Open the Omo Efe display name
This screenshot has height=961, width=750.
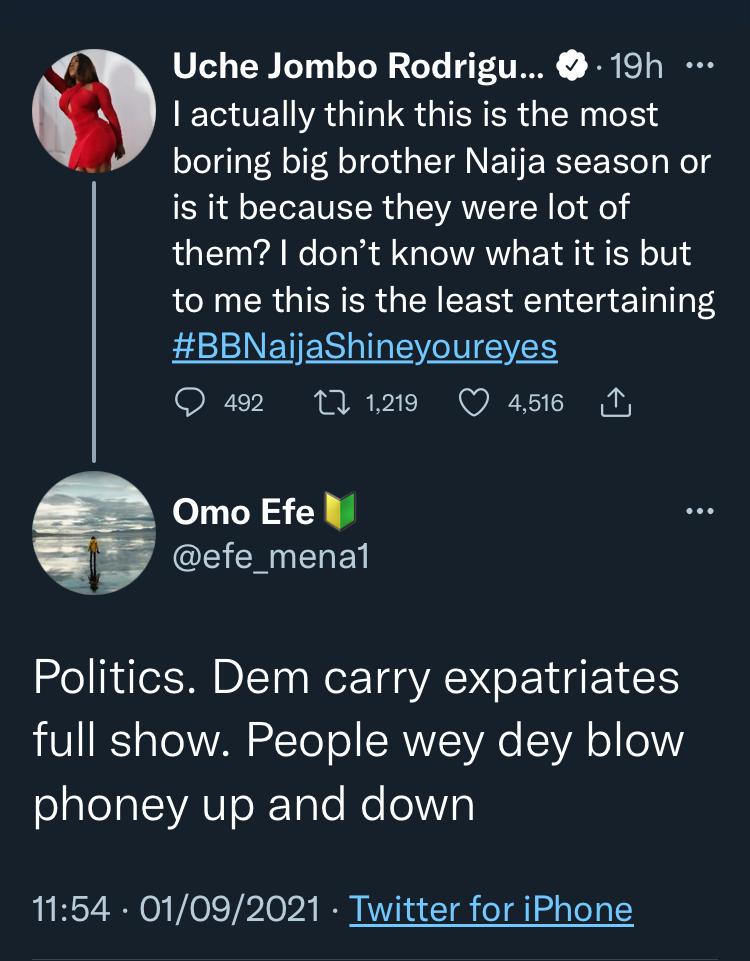pos(243,513)
